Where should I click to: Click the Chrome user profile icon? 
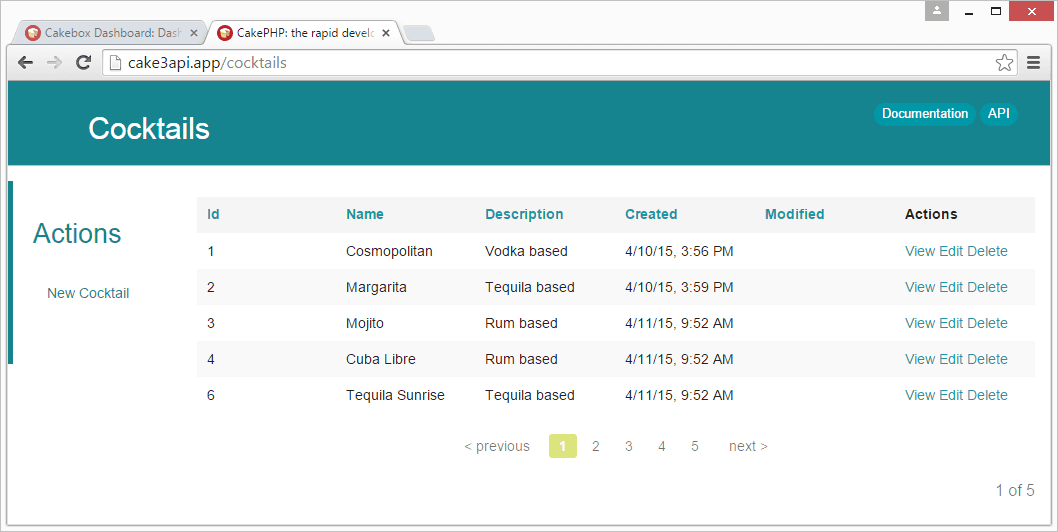(937, 11)
